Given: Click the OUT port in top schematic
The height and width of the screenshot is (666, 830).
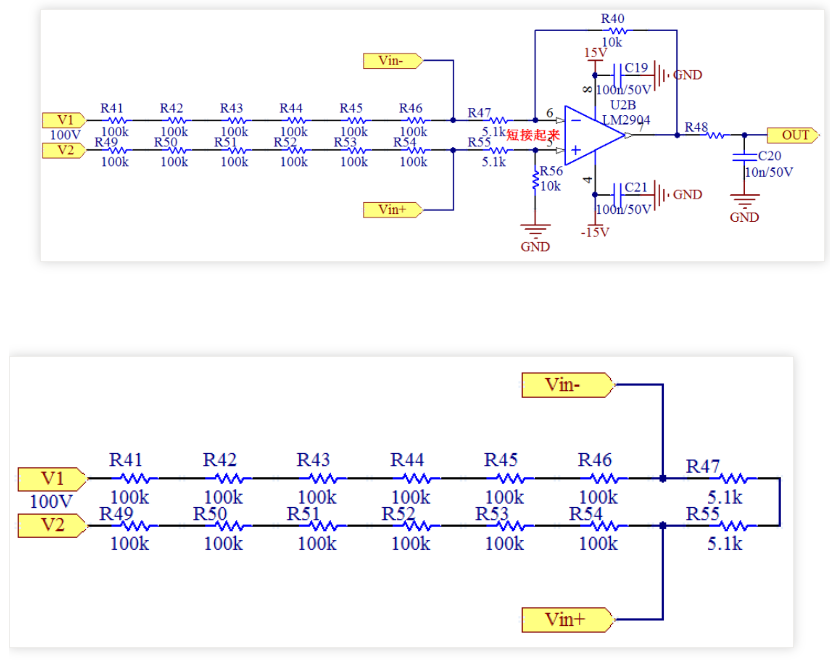Looking at the screenshot, I should 792,135.
